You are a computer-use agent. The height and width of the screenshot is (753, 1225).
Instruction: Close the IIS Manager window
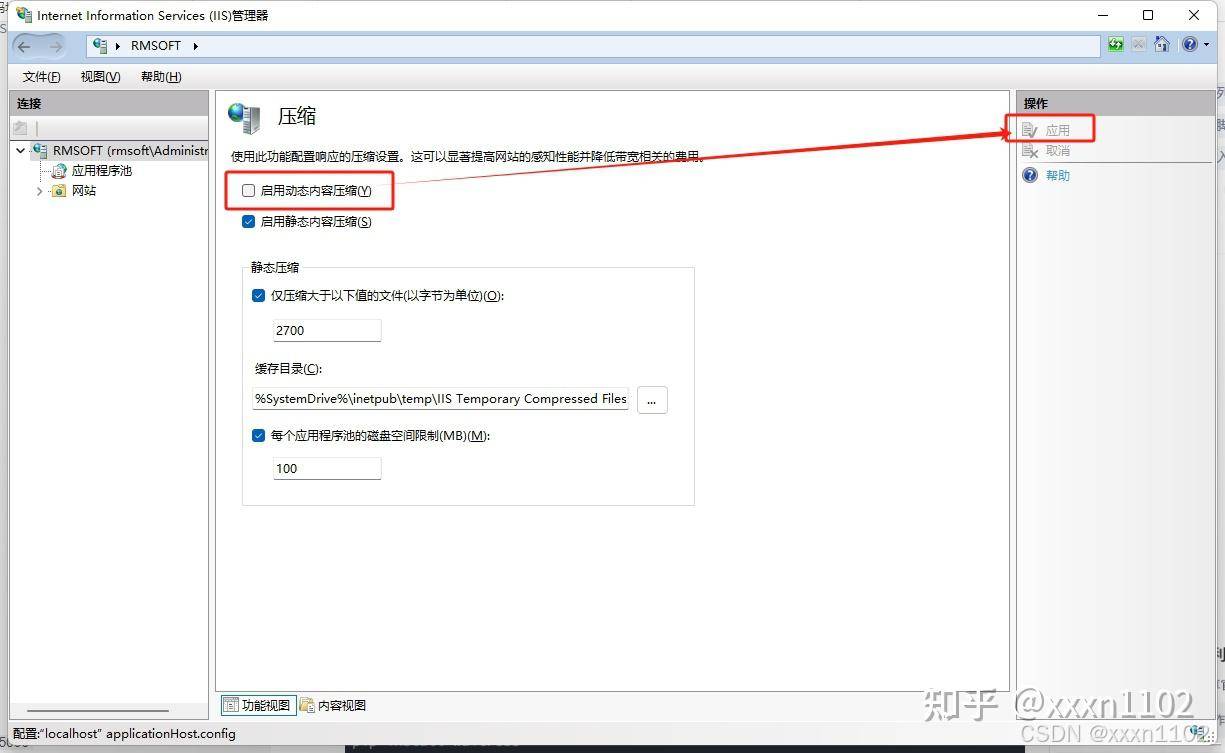click(1194, 15)
